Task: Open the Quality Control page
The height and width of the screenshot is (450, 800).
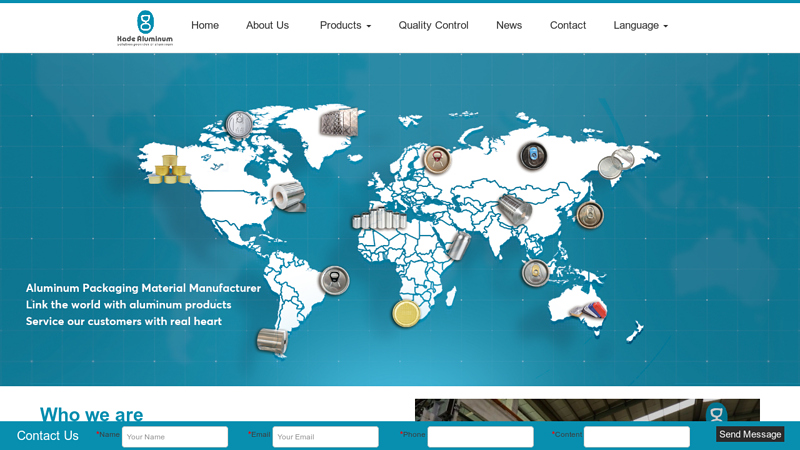Action: click(433, 25)
